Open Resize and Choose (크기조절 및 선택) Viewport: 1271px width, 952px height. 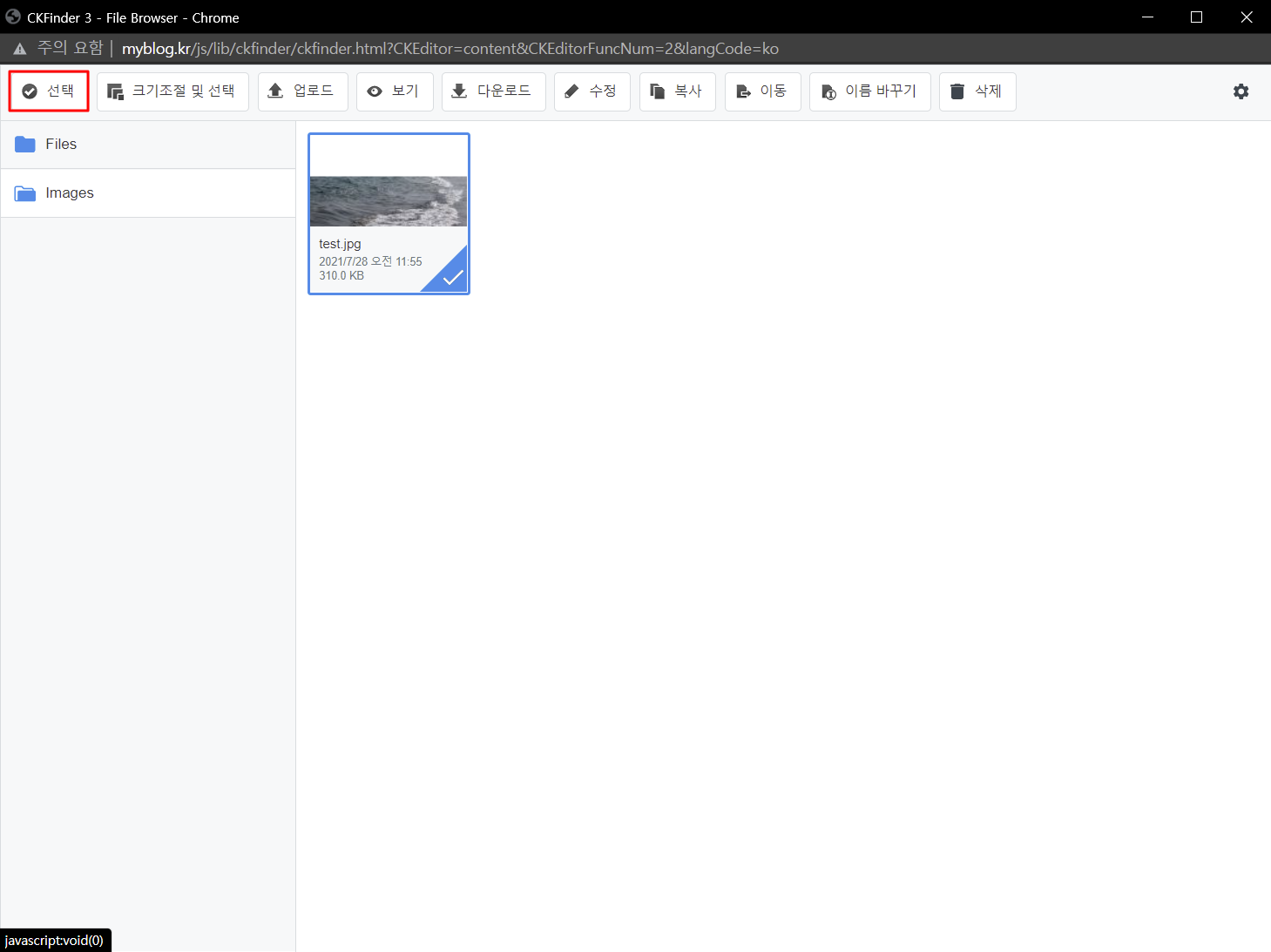(172, 91)
